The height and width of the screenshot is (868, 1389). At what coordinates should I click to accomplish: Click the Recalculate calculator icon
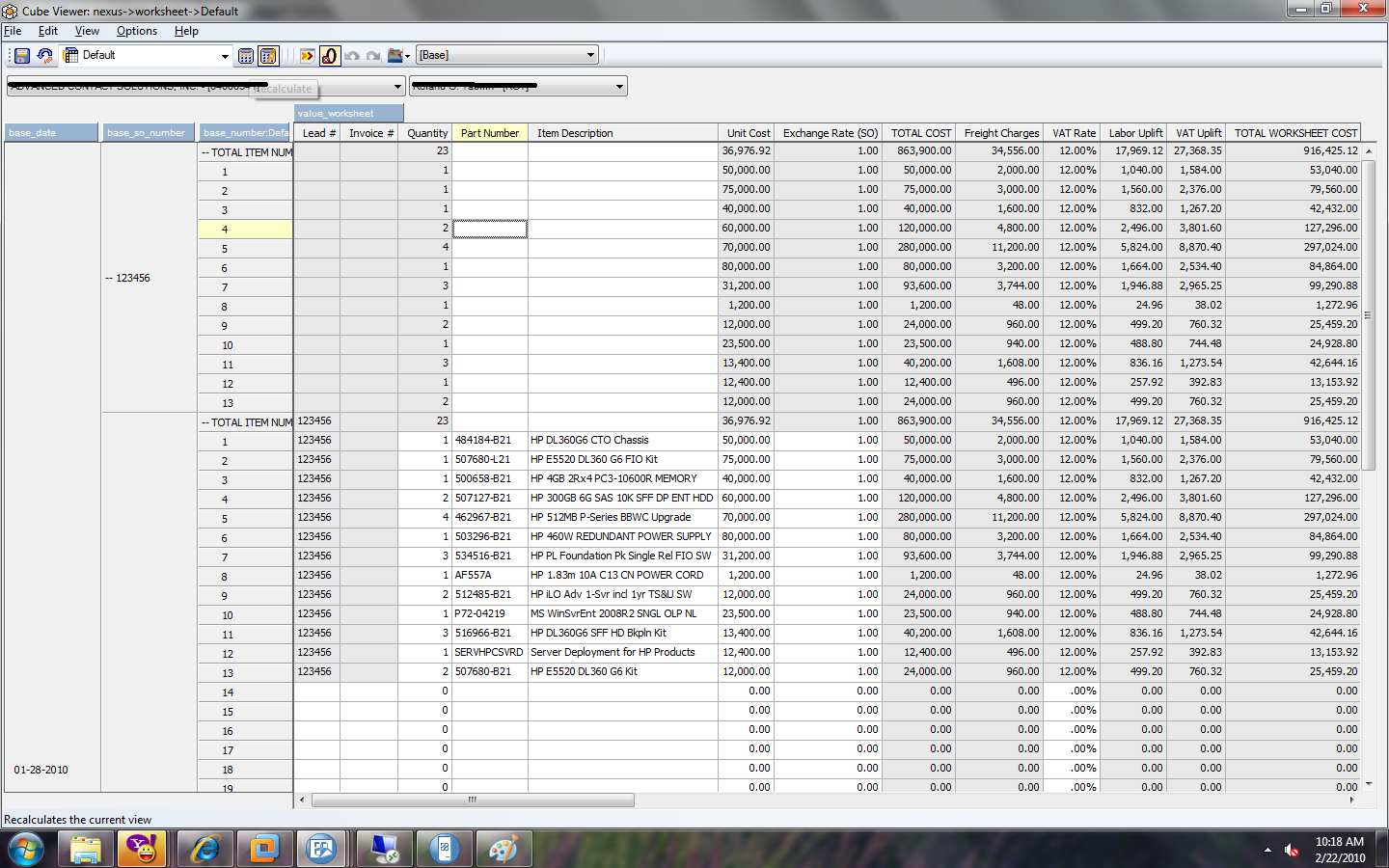[246, 56]
